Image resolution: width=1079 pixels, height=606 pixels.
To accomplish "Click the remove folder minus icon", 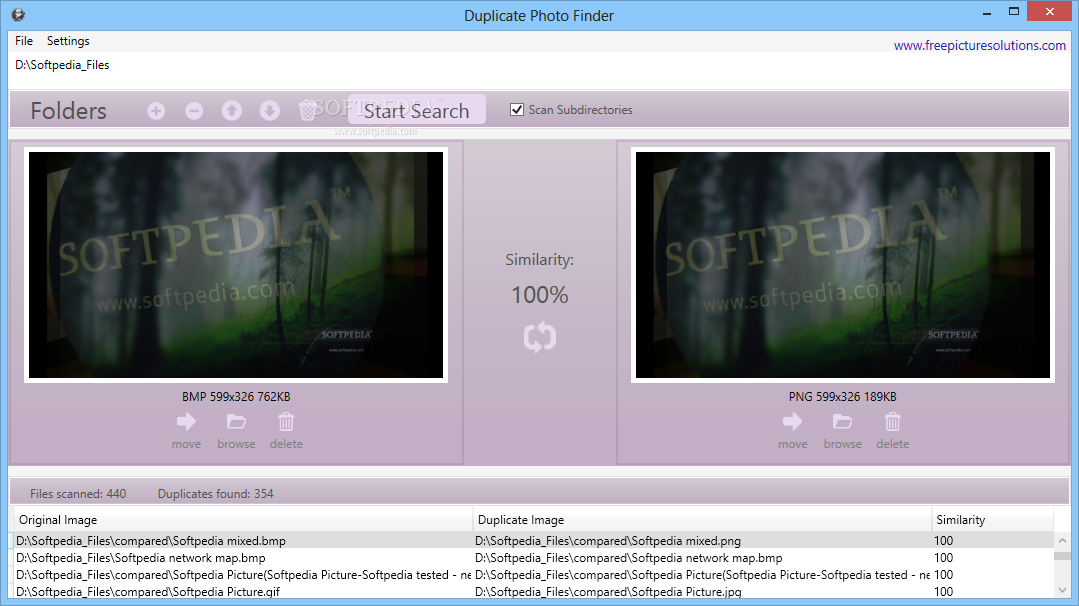I will tap(194, 111).
